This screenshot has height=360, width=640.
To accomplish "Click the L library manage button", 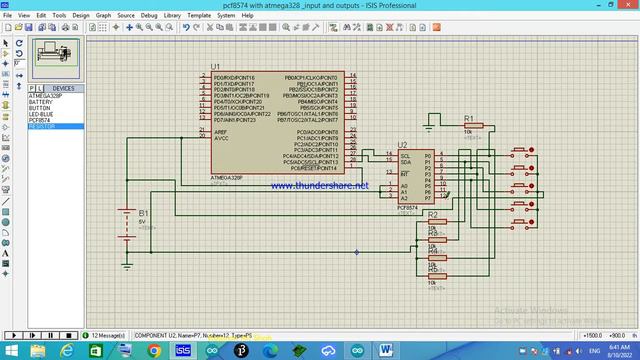I will (x=40, y=89).
